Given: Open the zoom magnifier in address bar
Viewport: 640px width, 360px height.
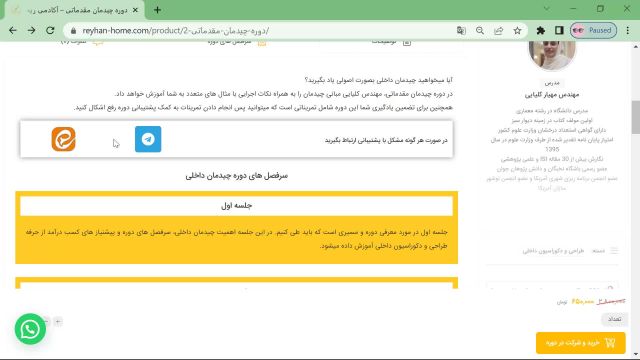Looking at the screenshot, I should (480, 31).
